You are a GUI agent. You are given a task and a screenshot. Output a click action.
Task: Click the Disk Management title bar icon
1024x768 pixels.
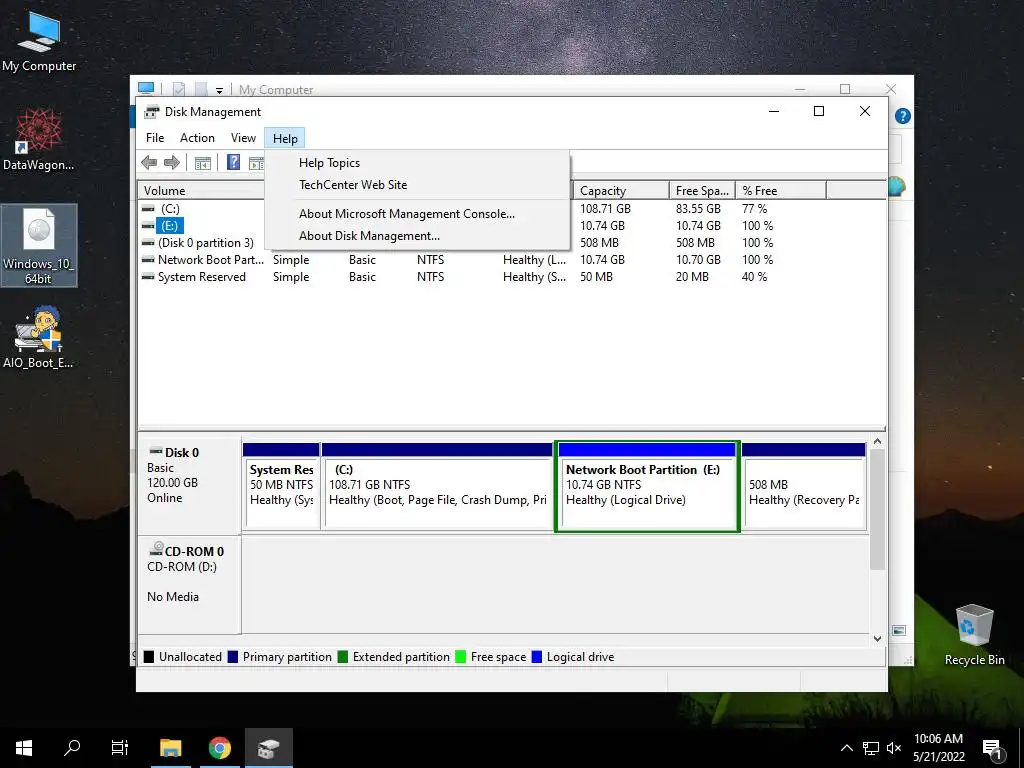(152, 112)
